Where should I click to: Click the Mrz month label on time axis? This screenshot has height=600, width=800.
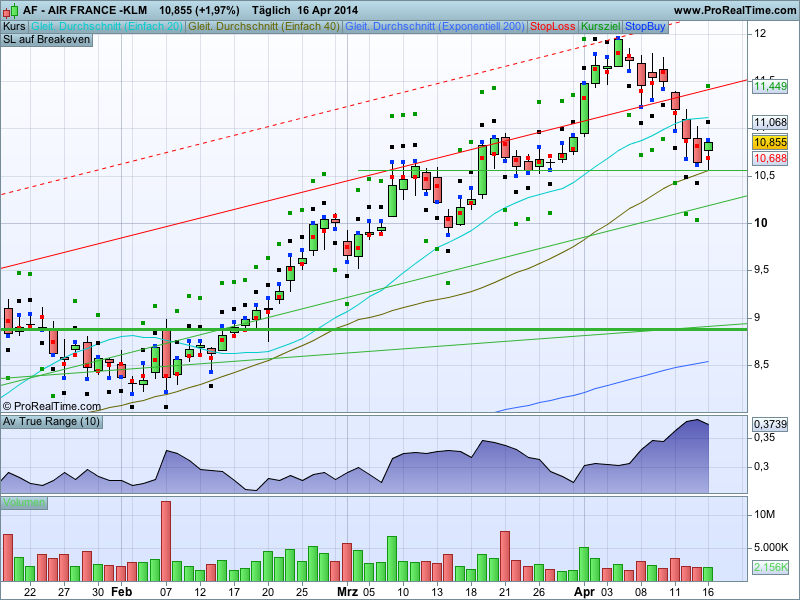tap(347, 592)
